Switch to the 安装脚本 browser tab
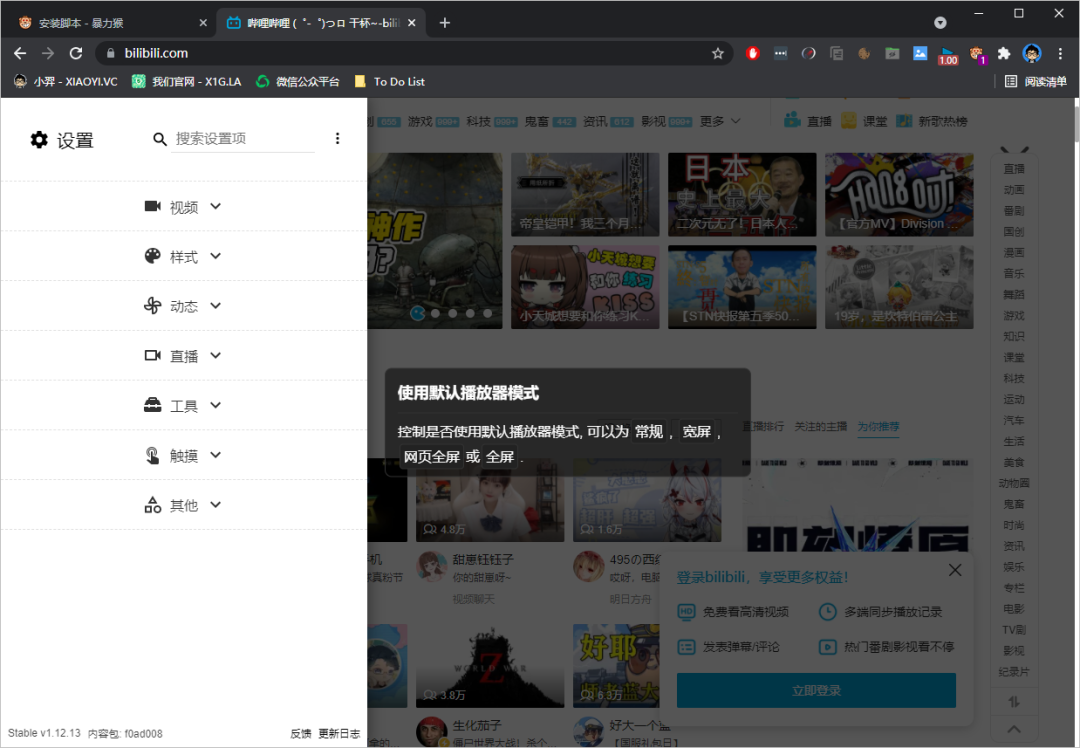The width and height of the screenshot is (1080, 748). (108, 22)
